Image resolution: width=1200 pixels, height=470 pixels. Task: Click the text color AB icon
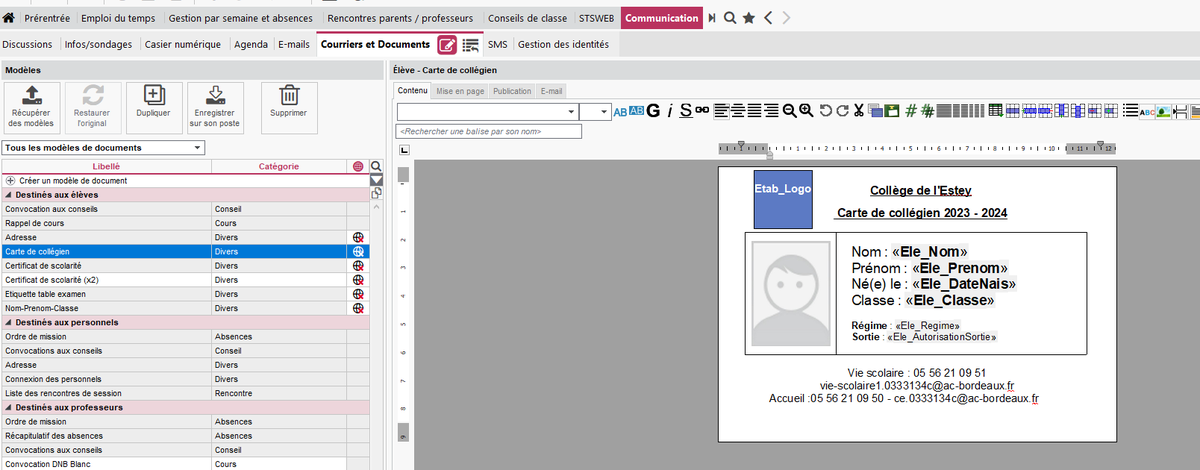click(620, 111)
